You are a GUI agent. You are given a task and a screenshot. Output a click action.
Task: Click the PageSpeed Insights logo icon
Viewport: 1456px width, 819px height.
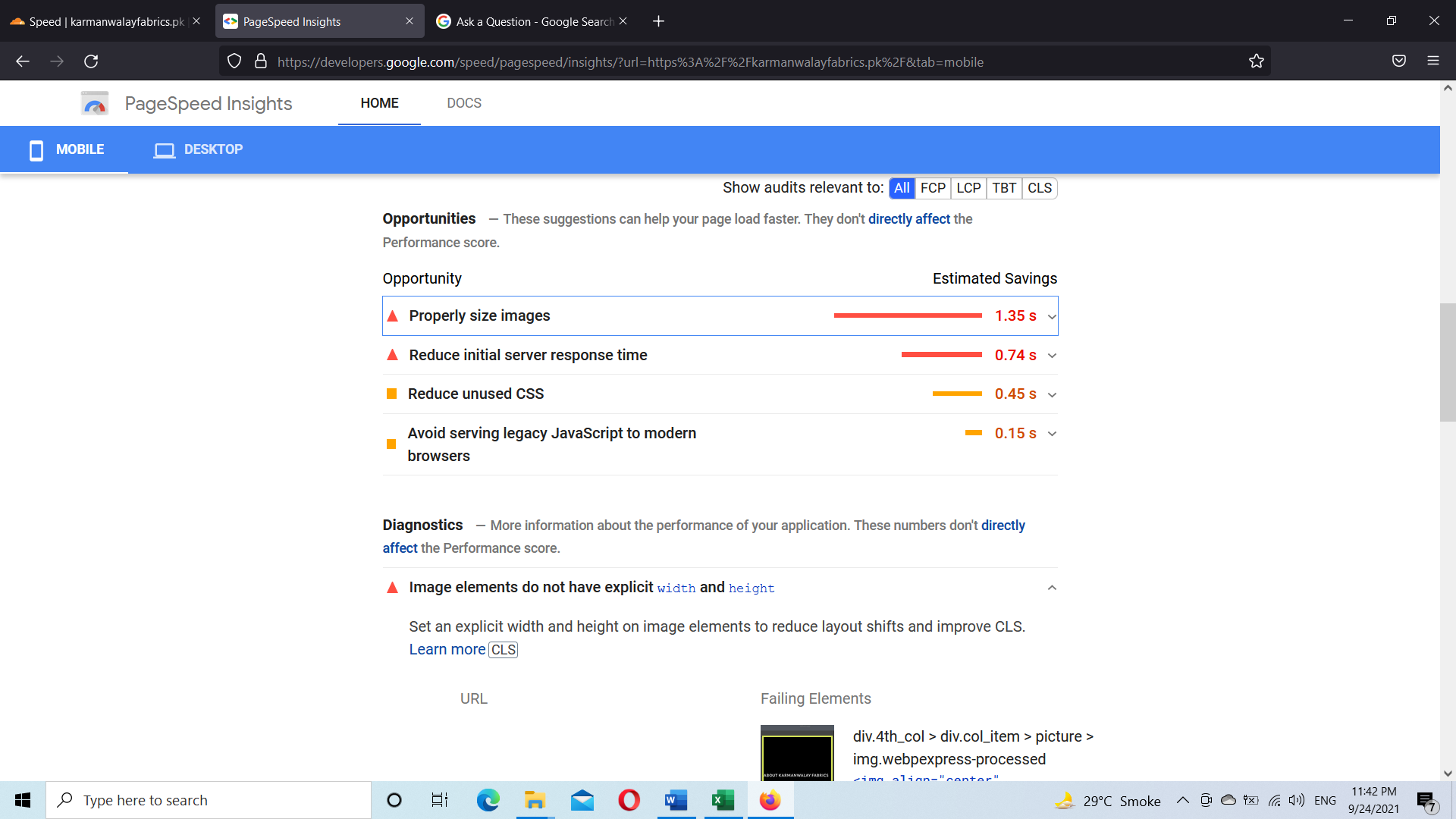click(94, 103)
